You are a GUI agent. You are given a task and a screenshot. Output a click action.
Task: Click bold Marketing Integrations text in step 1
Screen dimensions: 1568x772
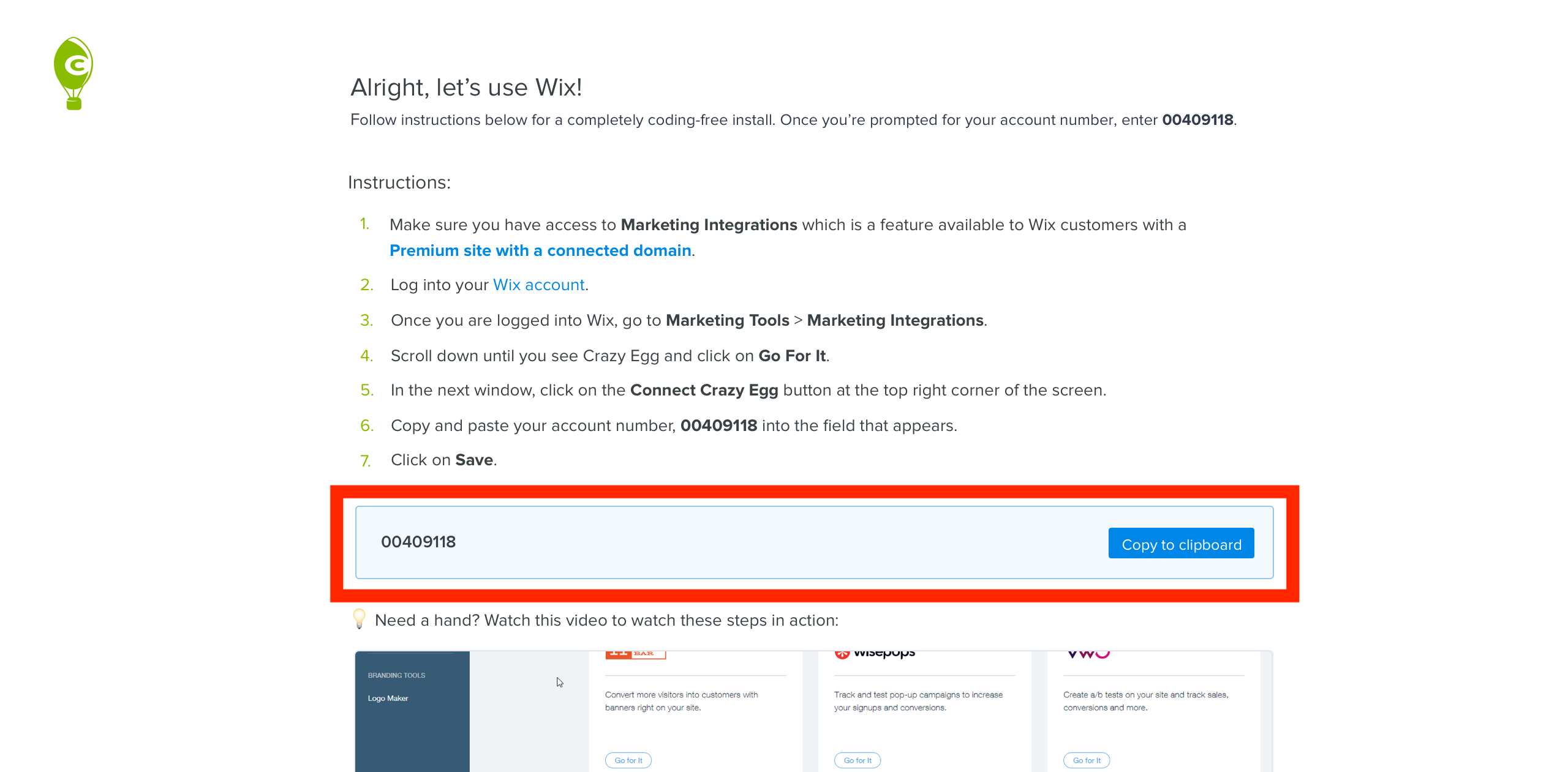point(709,225)
